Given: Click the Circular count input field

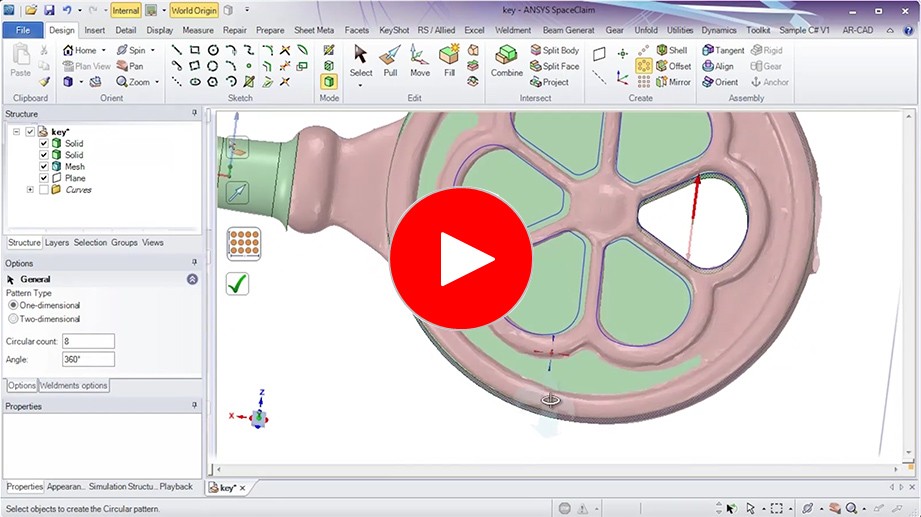Looking at the screenshot, I should [88, 341].
